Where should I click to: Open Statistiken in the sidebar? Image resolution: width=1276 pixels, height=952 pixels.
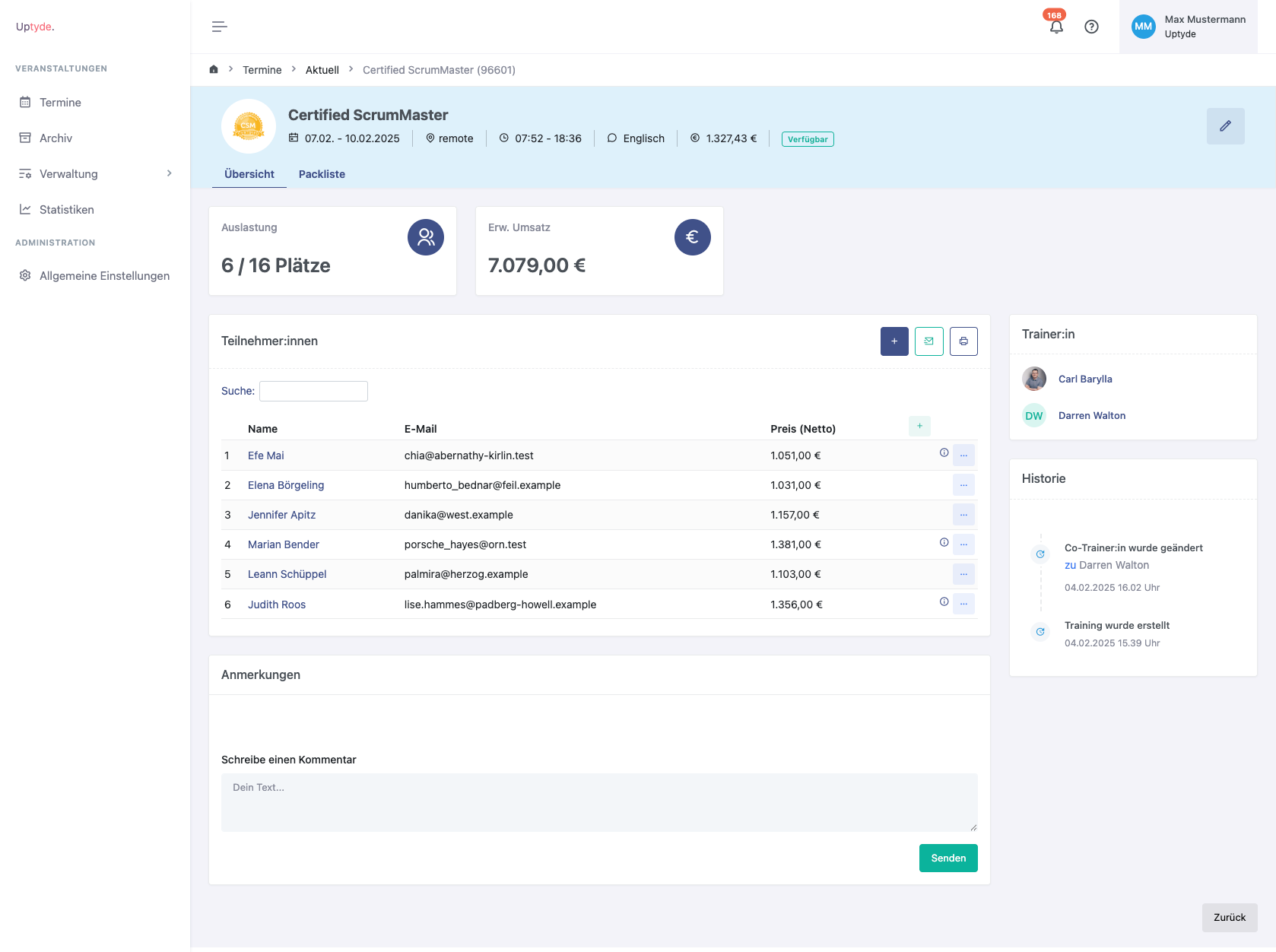click(67, 210)
